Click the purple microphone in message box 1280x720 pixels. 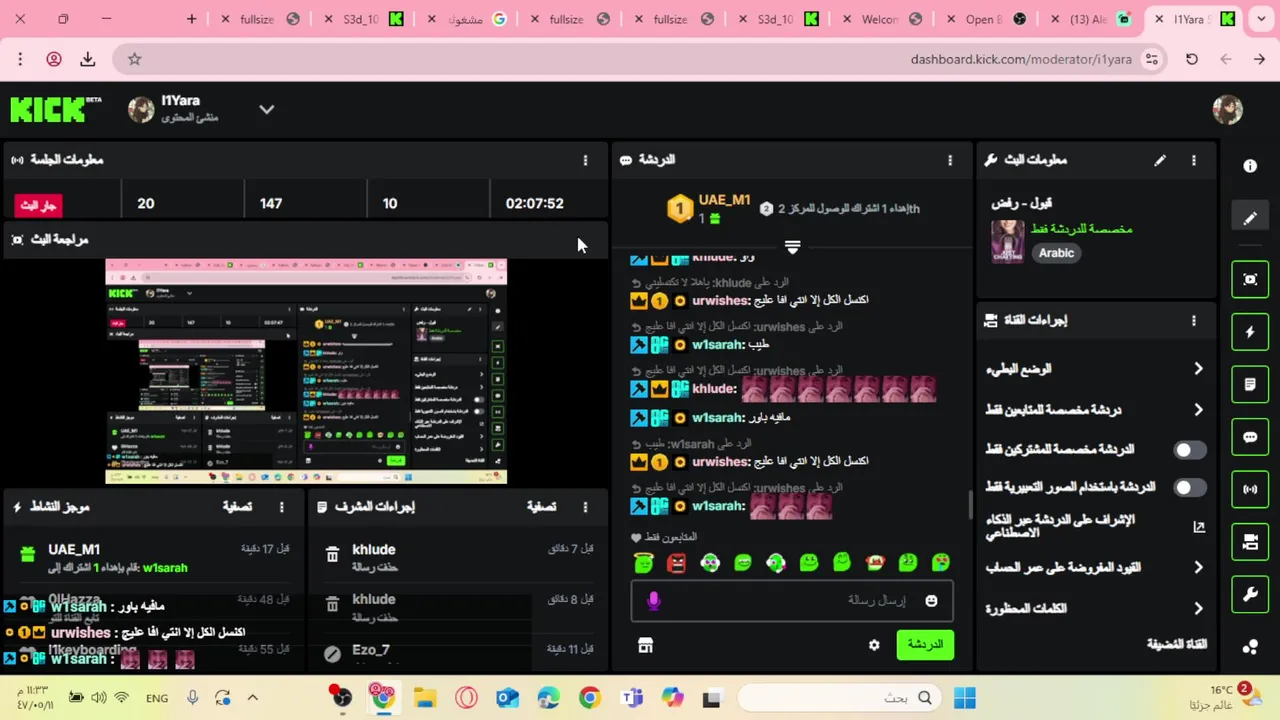[x=653, y=600]
